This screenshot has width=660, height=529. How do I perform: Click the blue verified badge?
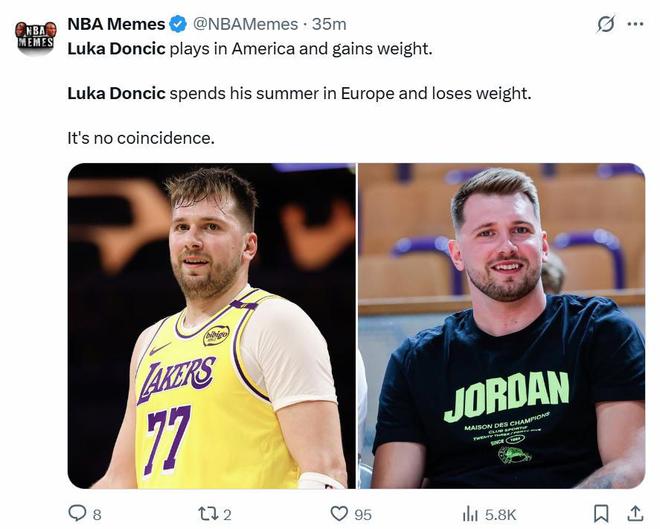177,24
